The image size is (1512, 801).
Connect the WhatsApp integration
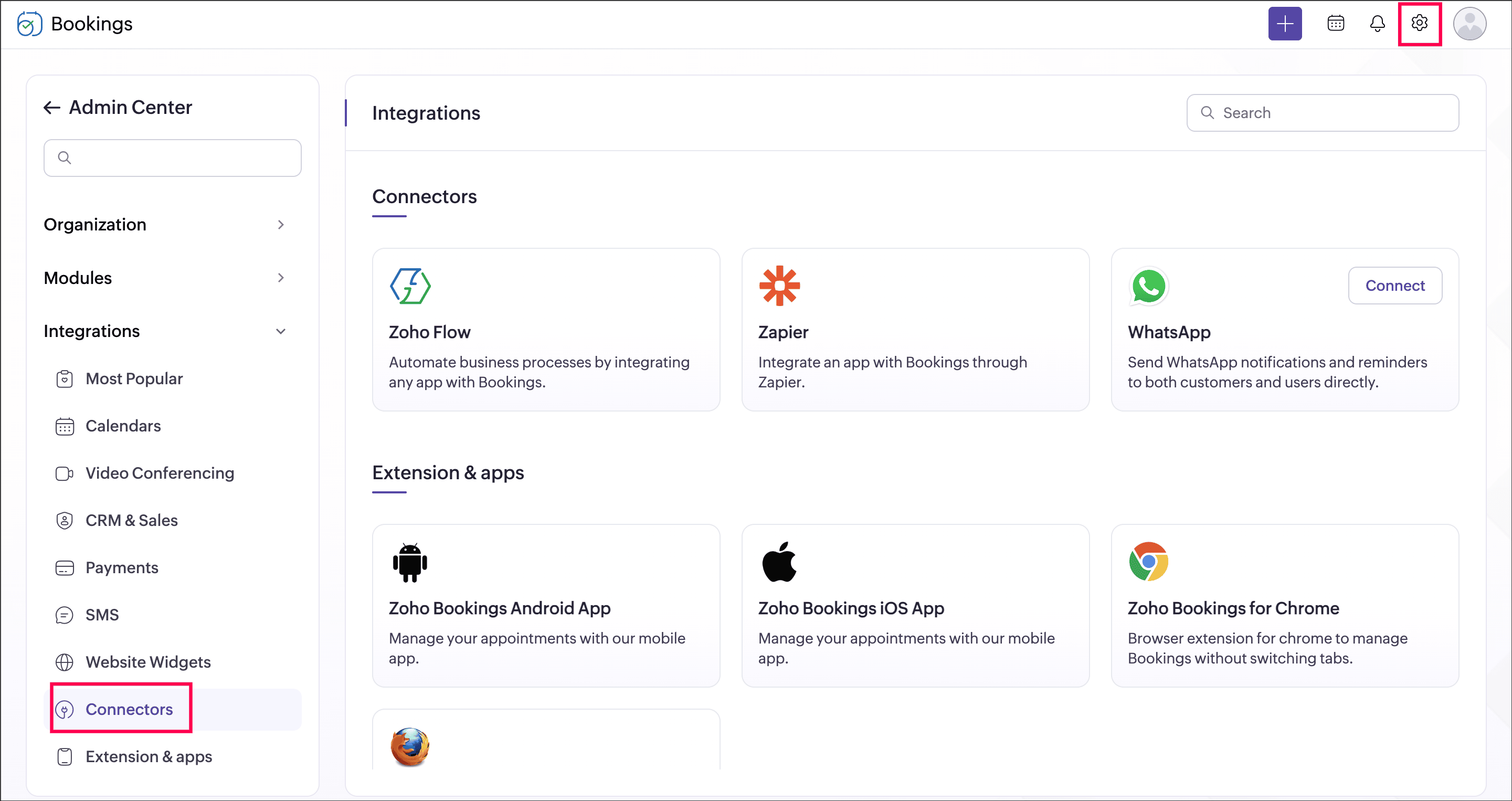pos(1394,286)
